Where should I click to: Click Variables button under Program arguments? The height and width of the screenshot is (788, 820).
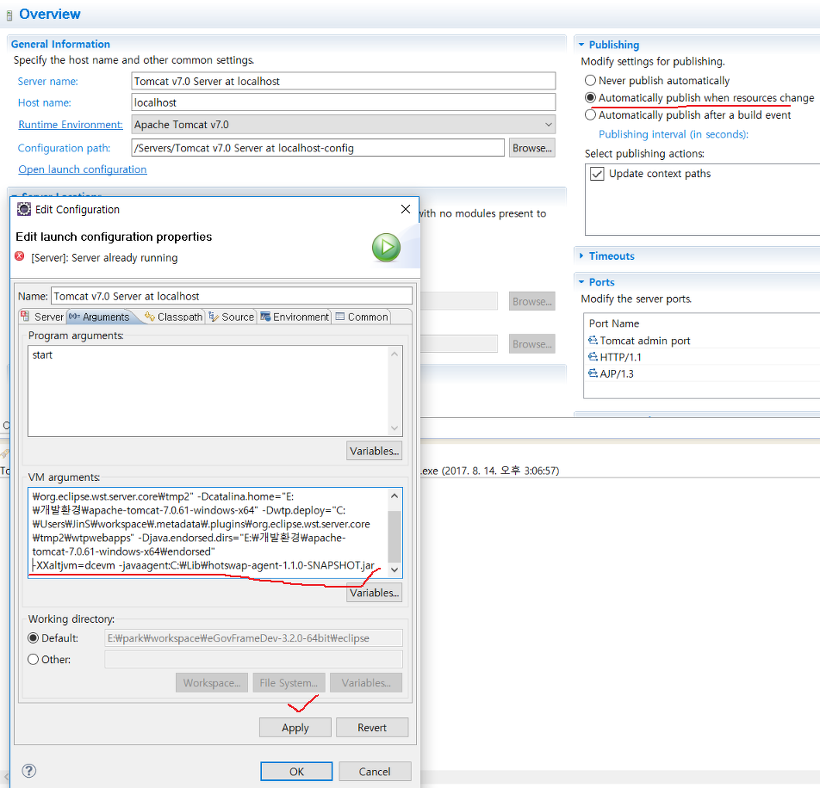tap(374, 451)
